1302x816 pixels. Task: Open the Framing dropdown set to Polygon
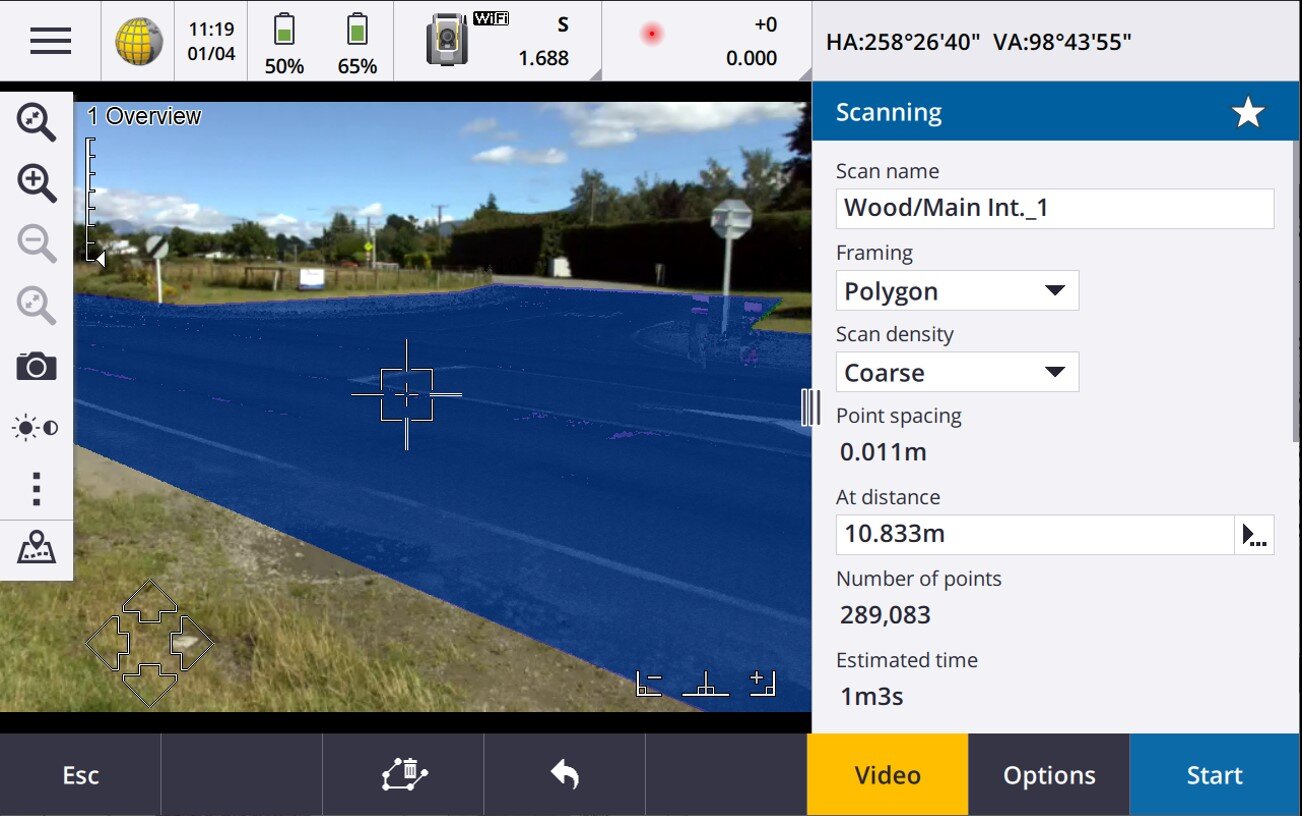(x=957, y=291)
